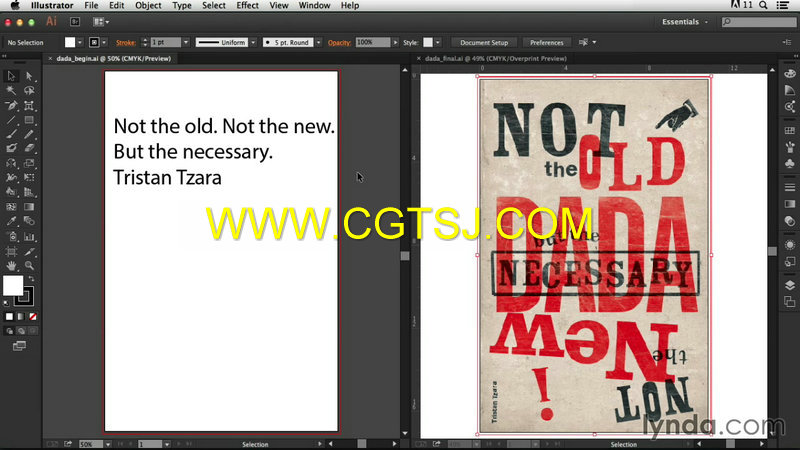The width and height of the screenshot is (800, 450).
Task: Open fill color dropdown in control bar
Action: [80, 42]
